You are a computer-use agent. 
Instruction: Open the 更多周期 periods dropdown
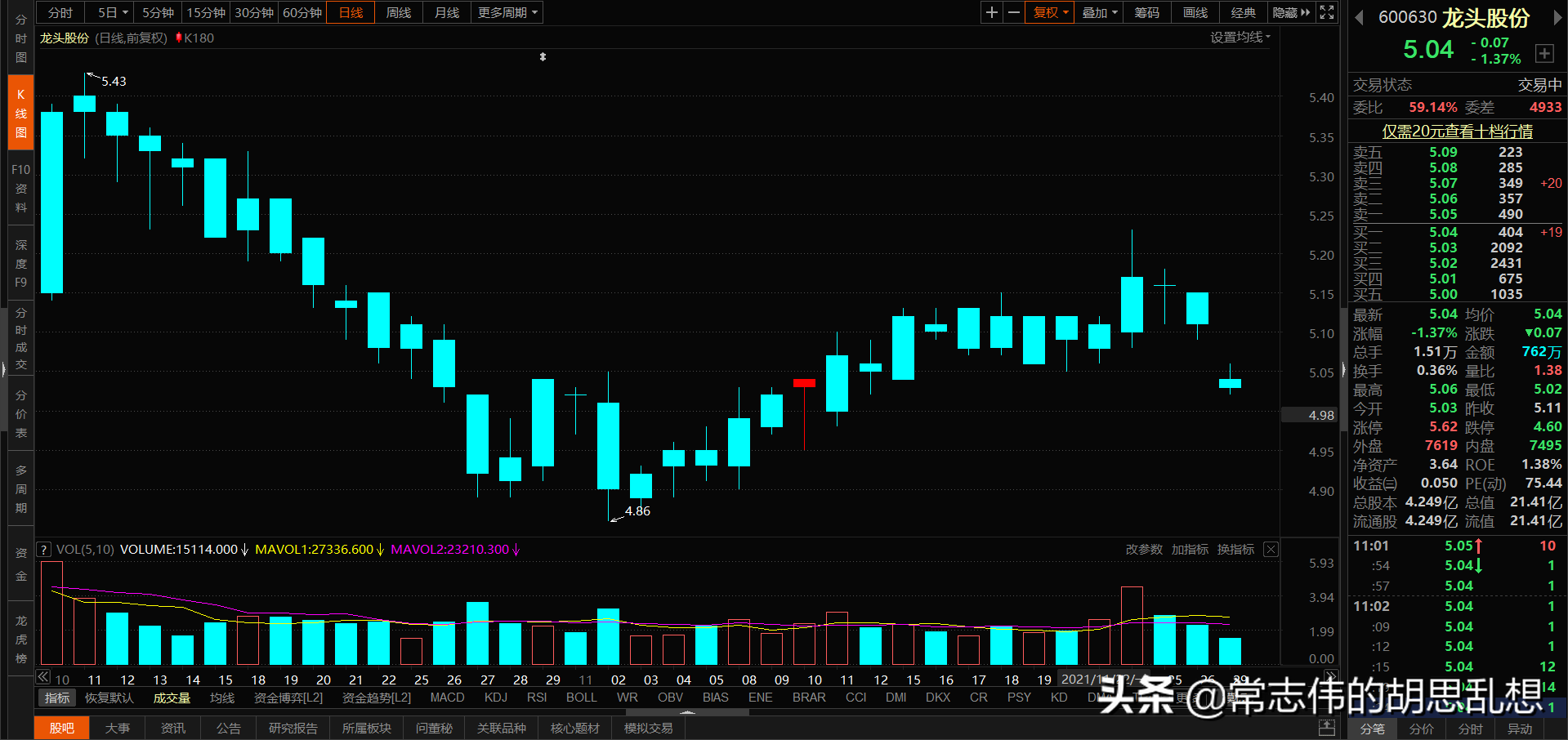pos(507,12)
